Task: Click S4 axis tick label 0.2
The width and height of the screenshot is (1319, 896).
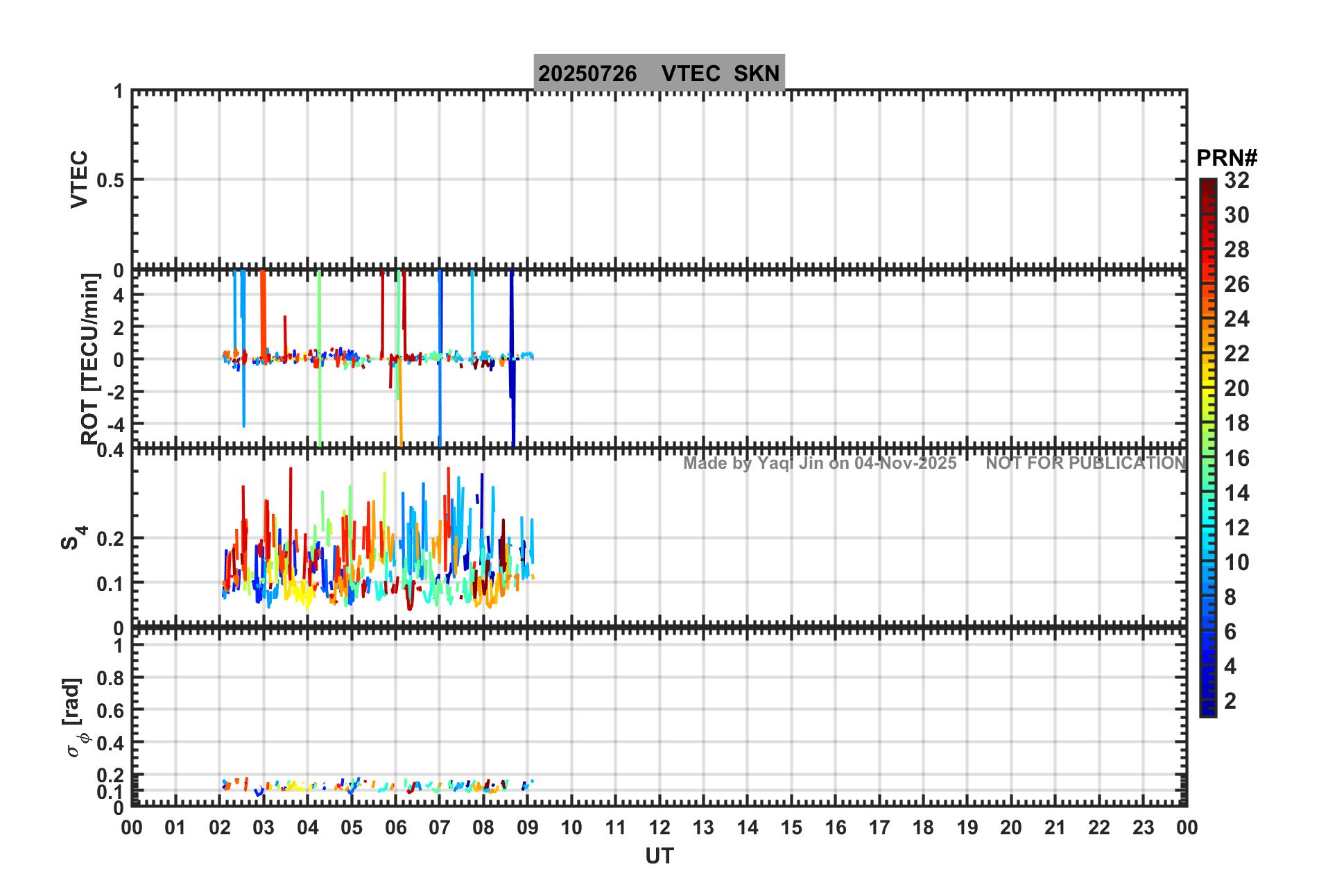Action: 110,539
